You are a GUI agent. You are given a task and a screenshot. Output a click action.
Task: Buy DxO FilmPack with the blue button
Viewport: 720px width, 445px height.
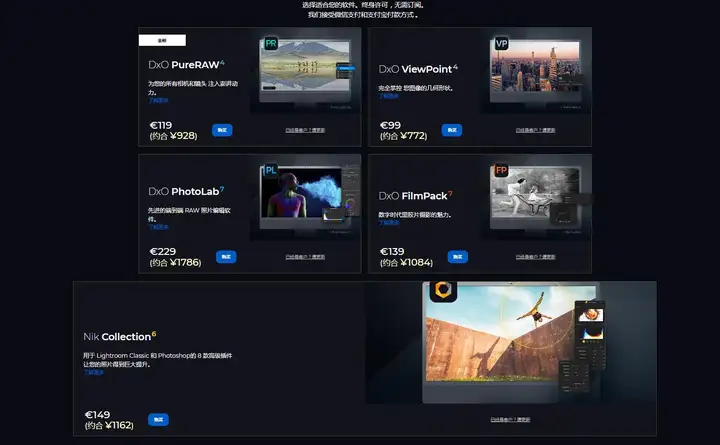click(457, 257)
